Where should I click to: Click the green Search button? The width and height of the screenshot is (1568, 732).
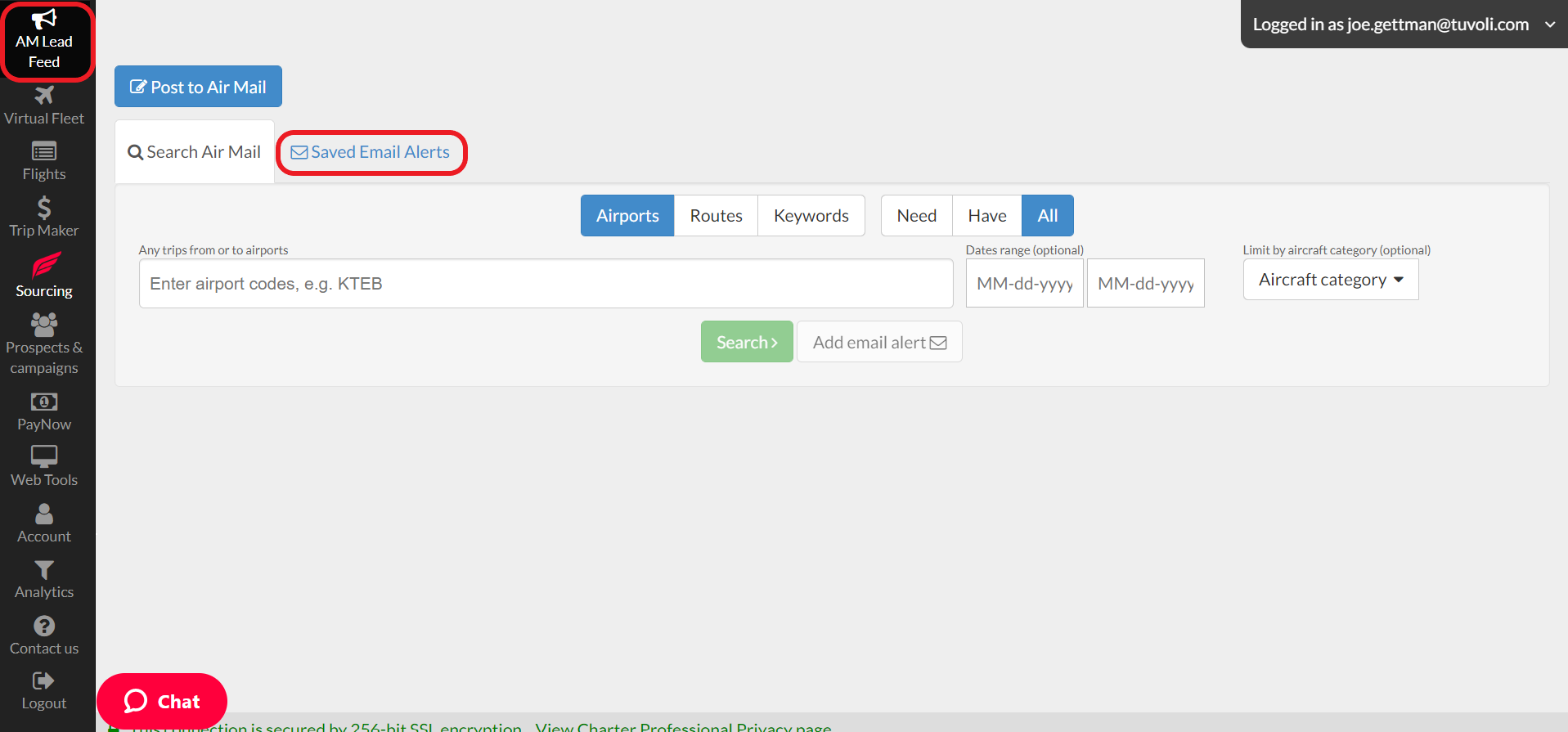[x=746, y=342]
